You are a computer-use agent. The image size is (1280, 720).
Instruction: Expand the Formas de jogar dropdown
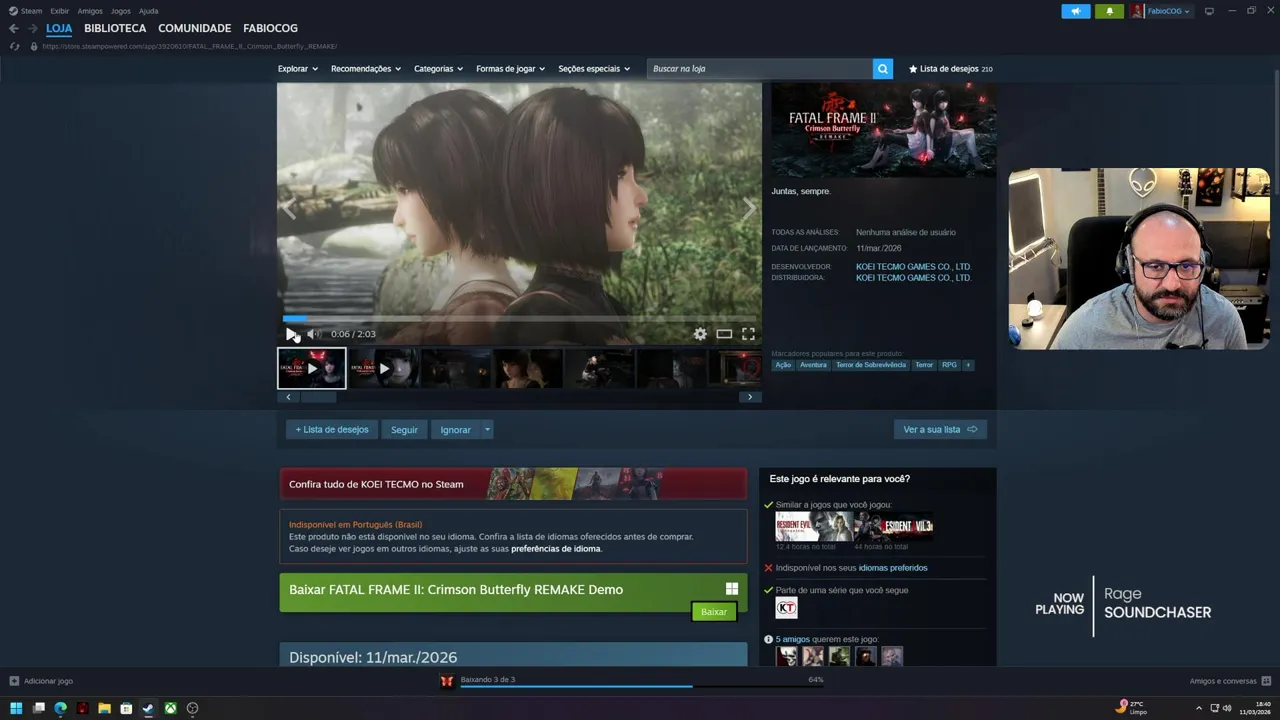pos(511,69)
